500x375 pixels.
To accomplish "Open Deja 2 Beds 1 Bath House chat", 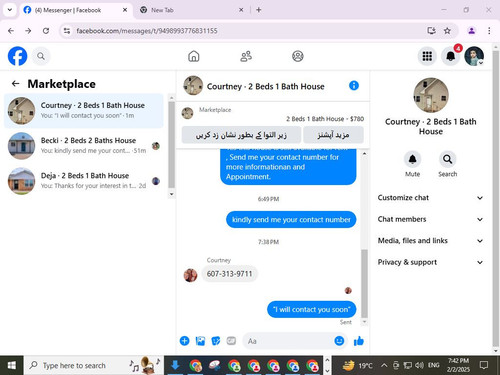I will coord(84,181).
